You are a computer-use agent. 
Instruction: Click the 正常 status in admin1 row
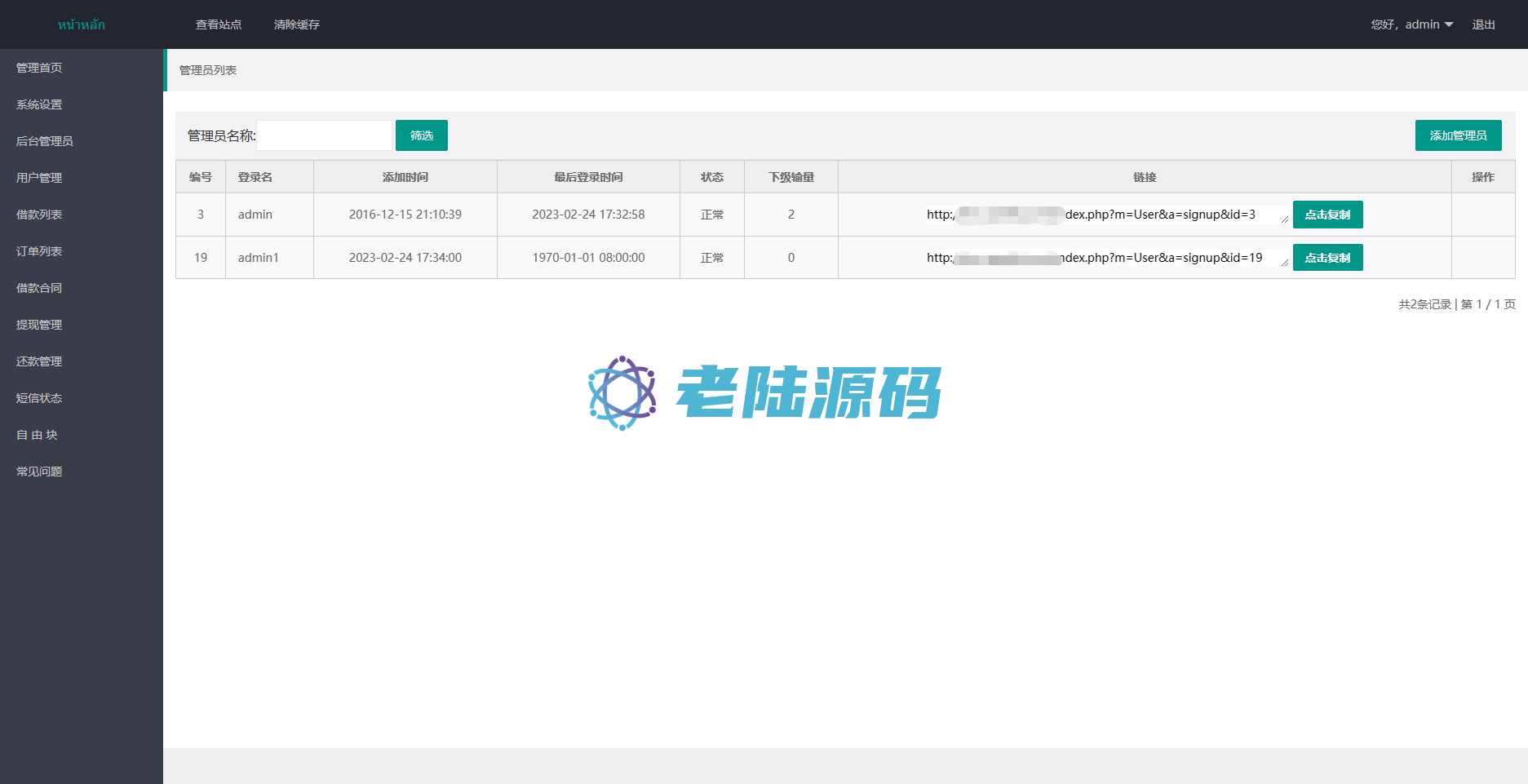click(x=712, y=258)
